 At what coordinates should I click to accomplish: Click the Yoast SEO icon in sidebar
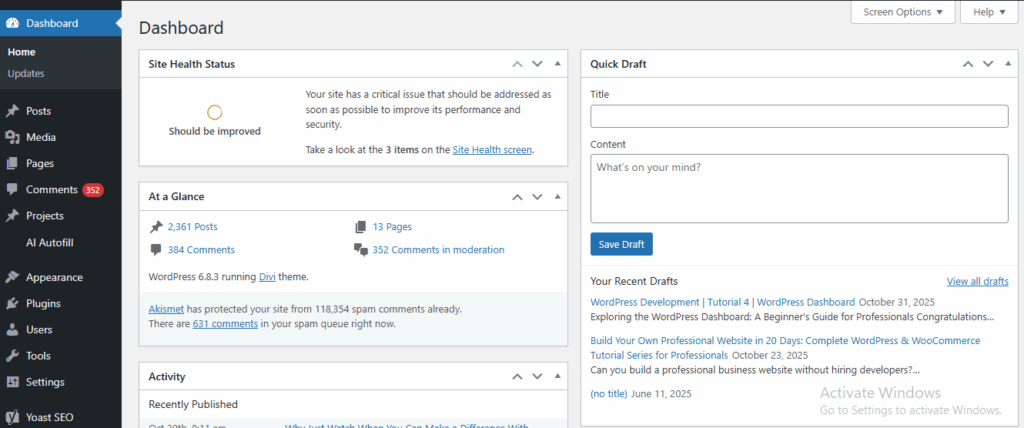pyautogui.click(x=12, y=418)
